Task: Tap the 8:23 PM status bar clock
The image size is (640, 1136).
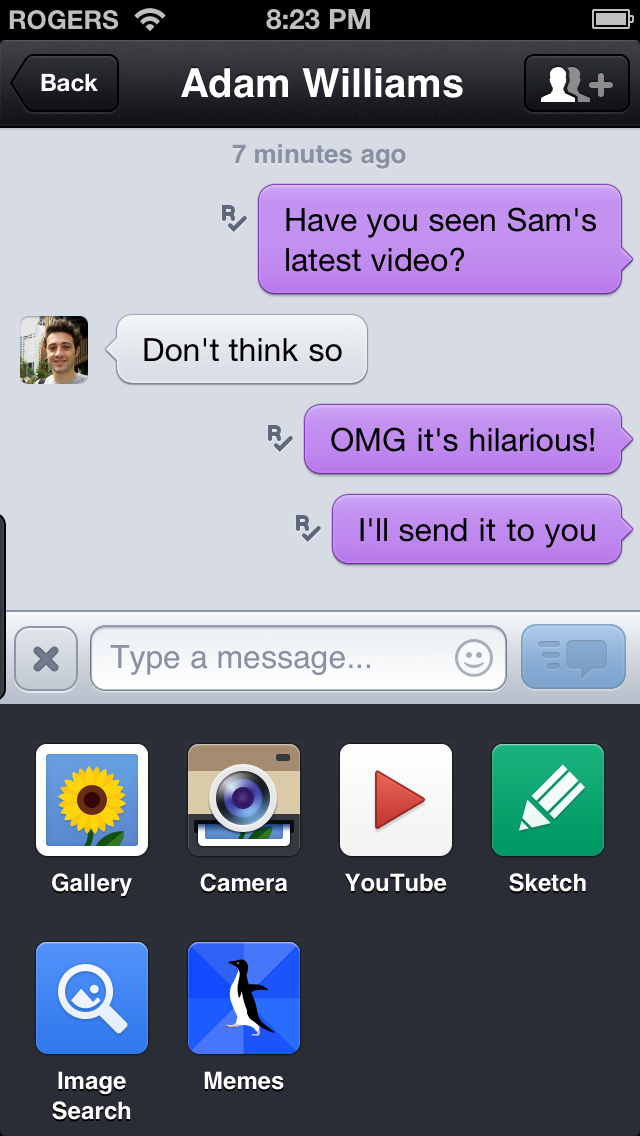Action: pos(319,19)
